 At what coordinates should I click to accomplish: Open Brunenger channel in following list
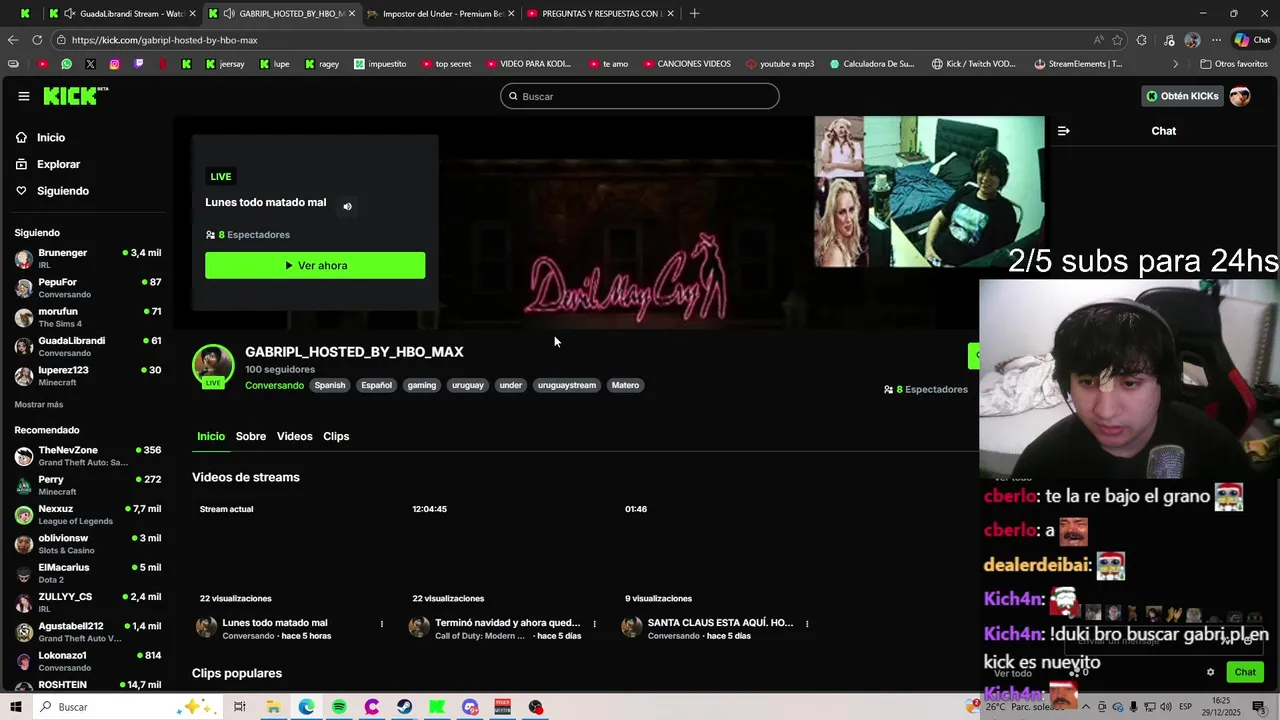[x=88, y=258]
